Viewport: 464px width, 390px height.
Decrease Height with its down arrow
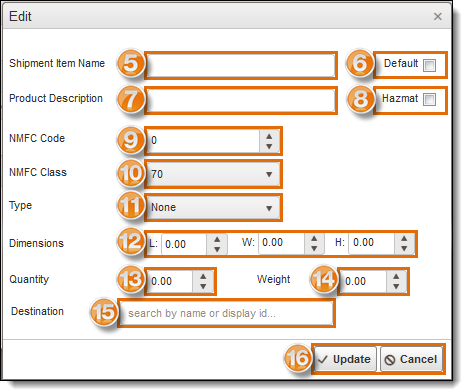pyautogui.click(x=404, y=248)
